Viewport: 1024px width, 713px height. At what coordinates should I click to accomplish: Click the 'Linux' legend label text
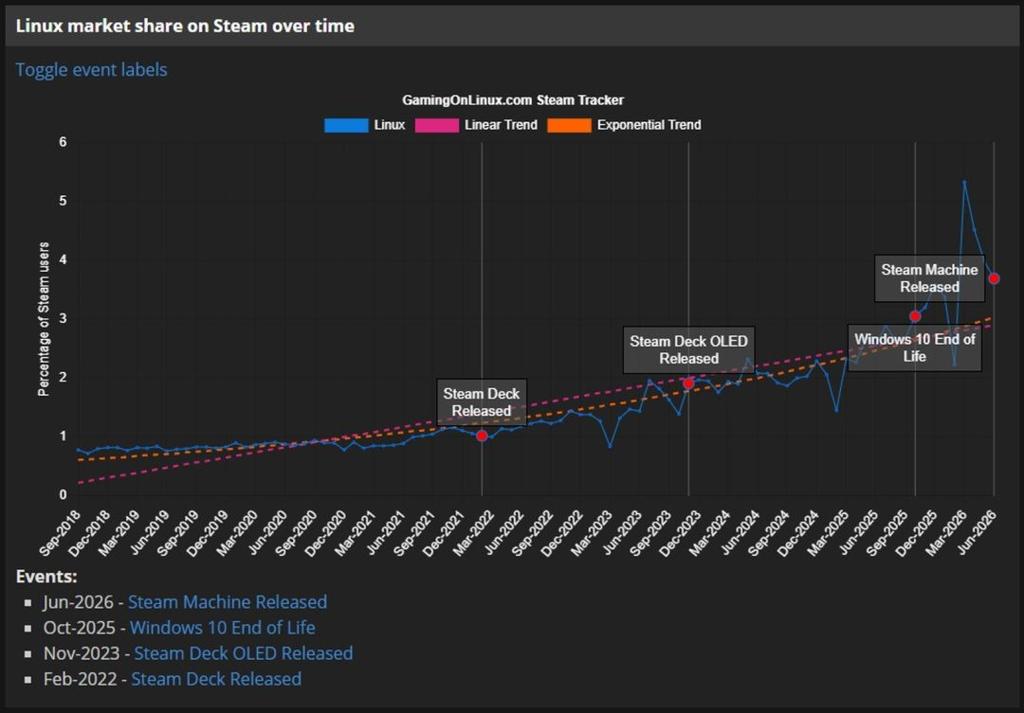(x=389, y=125)
